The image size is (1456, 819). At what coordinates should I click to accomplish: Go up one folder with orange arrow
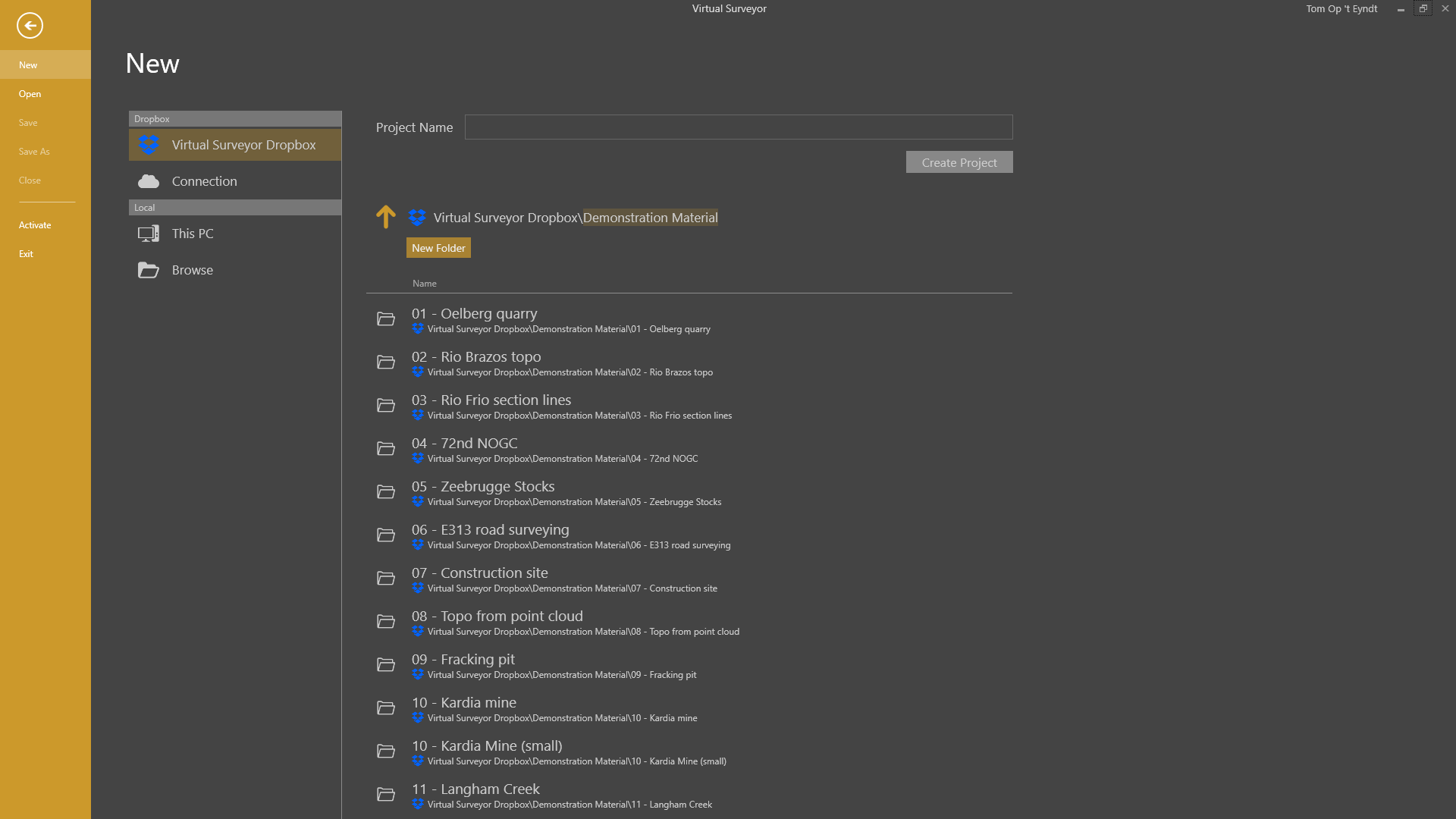click(385, 217)
